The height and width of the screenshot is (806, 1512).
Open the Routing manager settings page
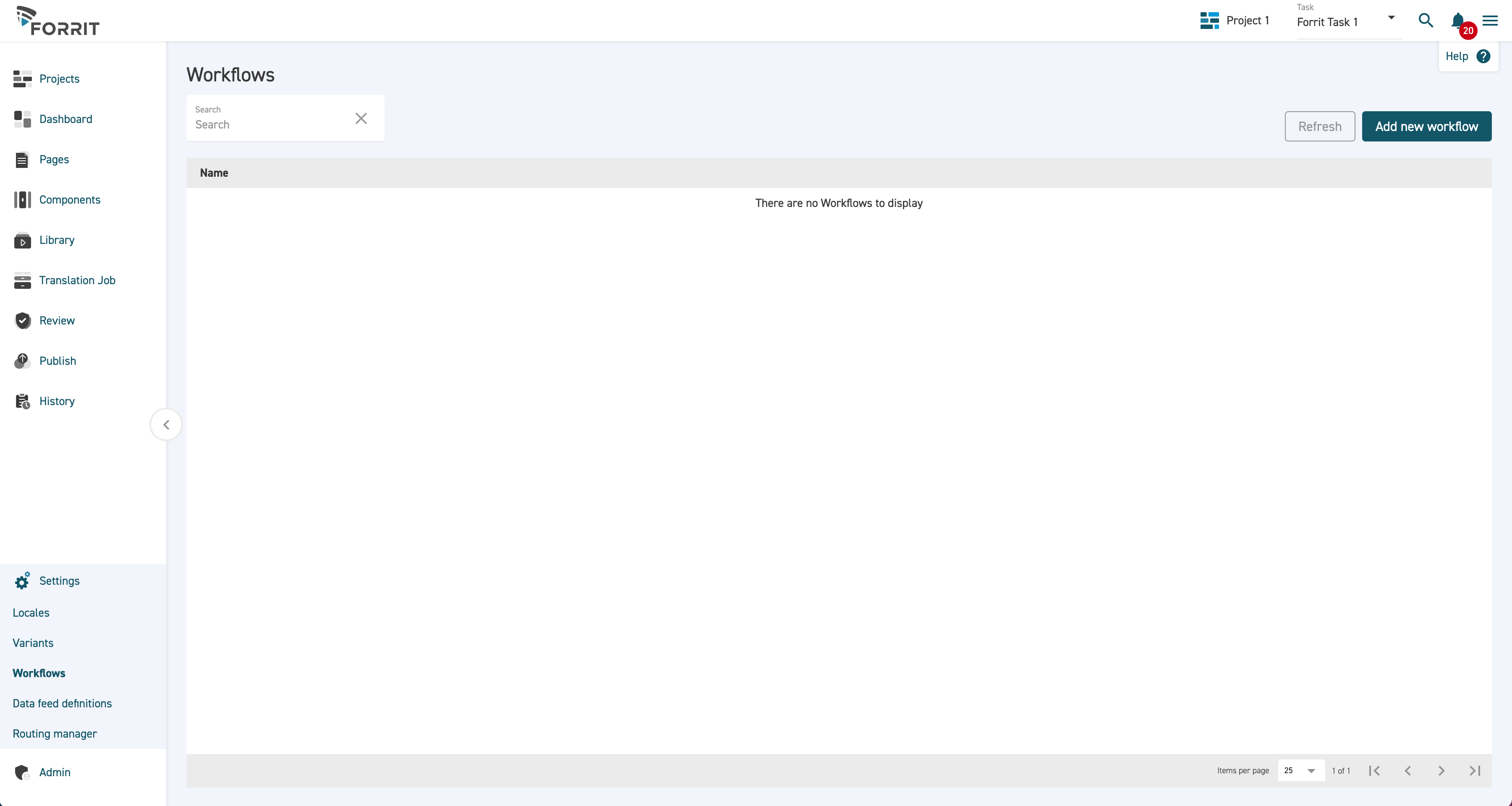54,733
